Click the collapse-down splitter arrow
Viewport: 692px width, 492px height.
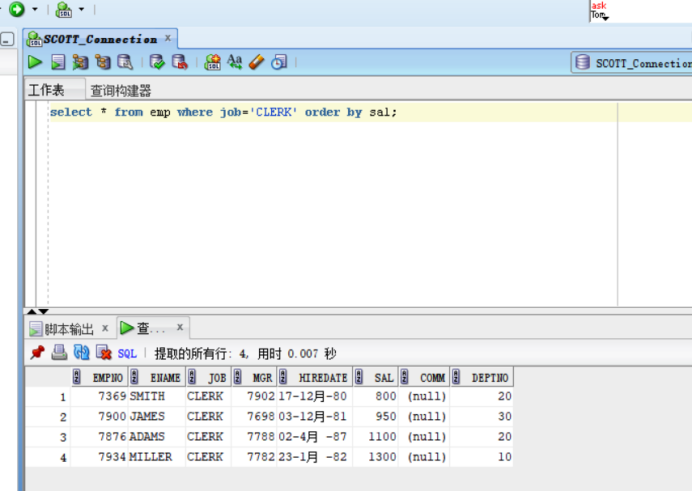pos(43,312)
